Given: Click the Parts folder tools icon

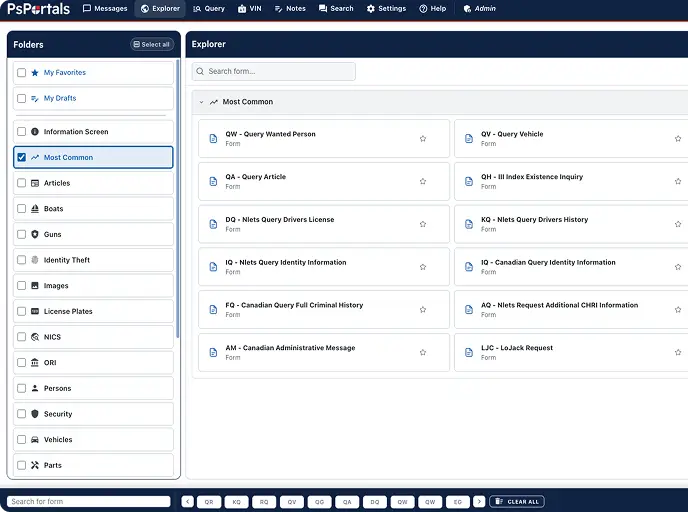Looking at the screenshot, I should 35,465.
